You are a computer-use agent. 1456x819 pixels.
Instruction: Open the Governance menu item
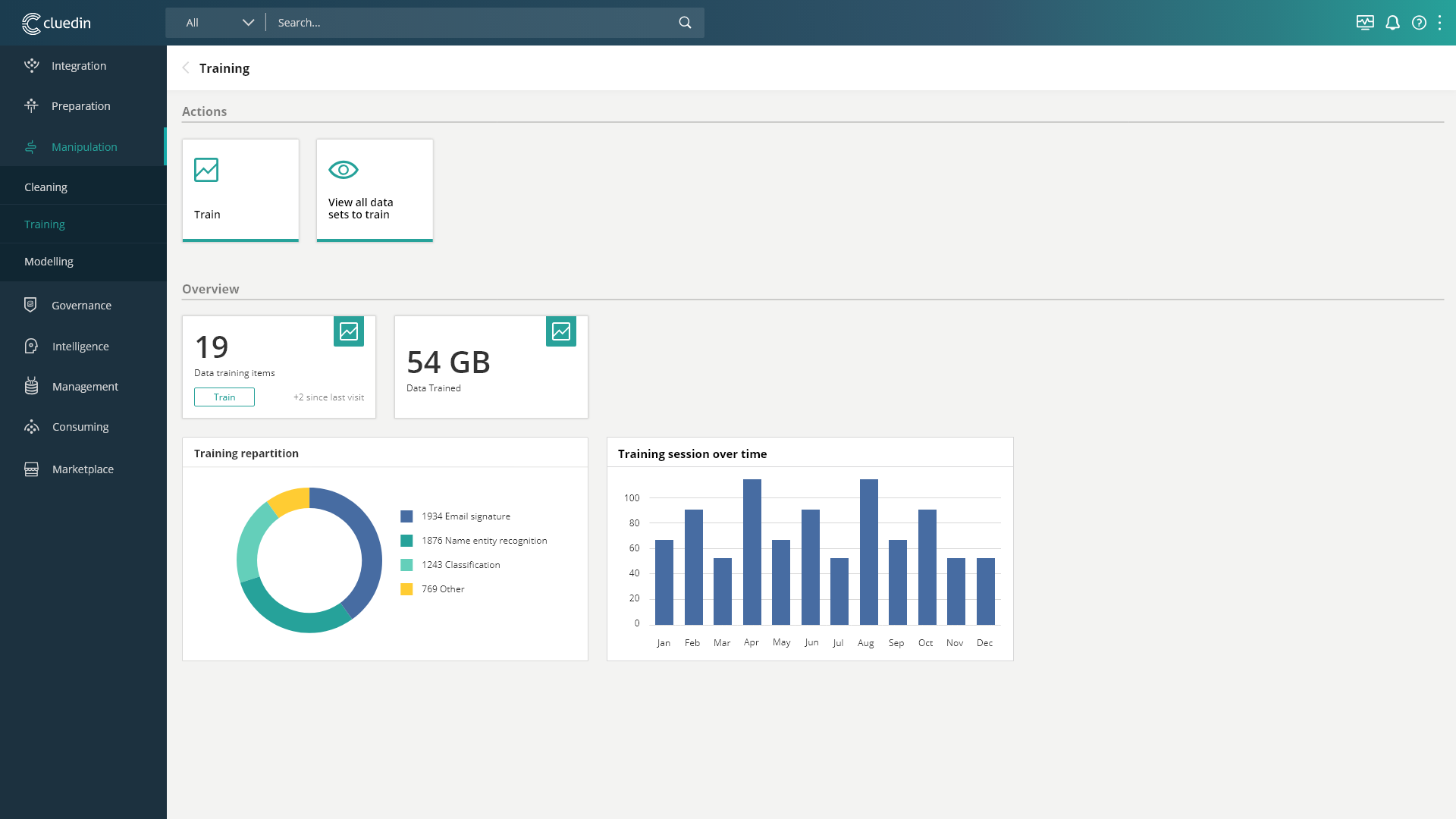83,305
